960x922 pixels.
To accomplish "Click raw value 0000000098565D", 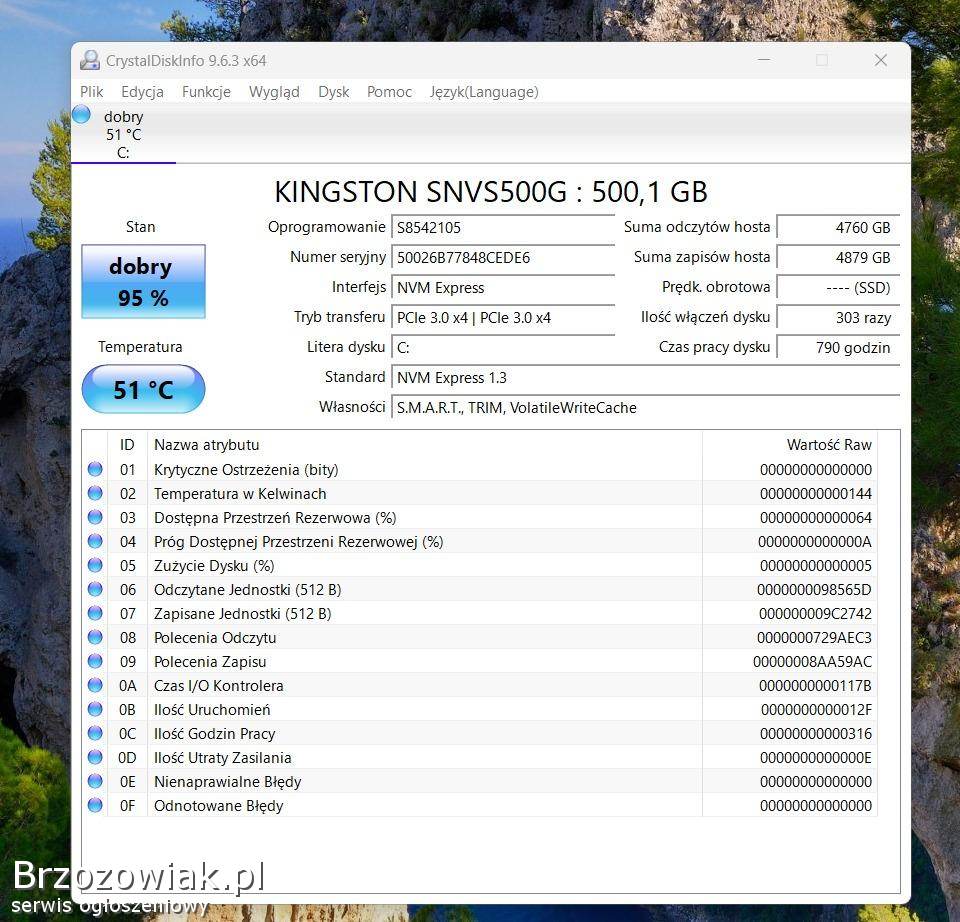I will [x=814, y=590].
